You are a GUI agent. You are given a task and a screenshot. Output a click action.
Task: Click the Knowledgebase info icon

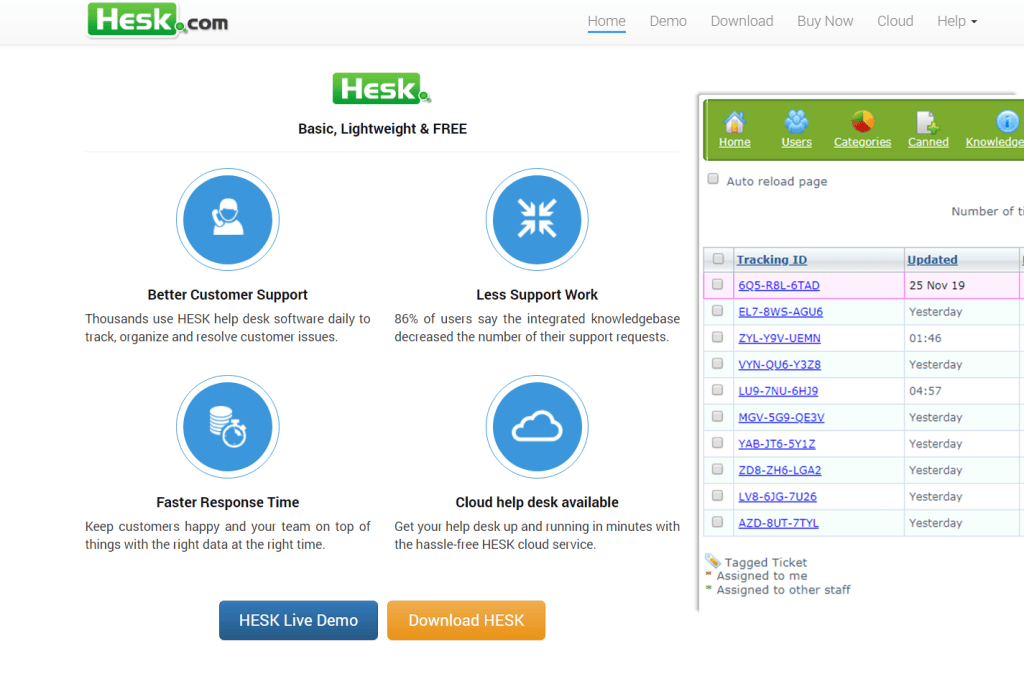click(x=1006, y=122)
